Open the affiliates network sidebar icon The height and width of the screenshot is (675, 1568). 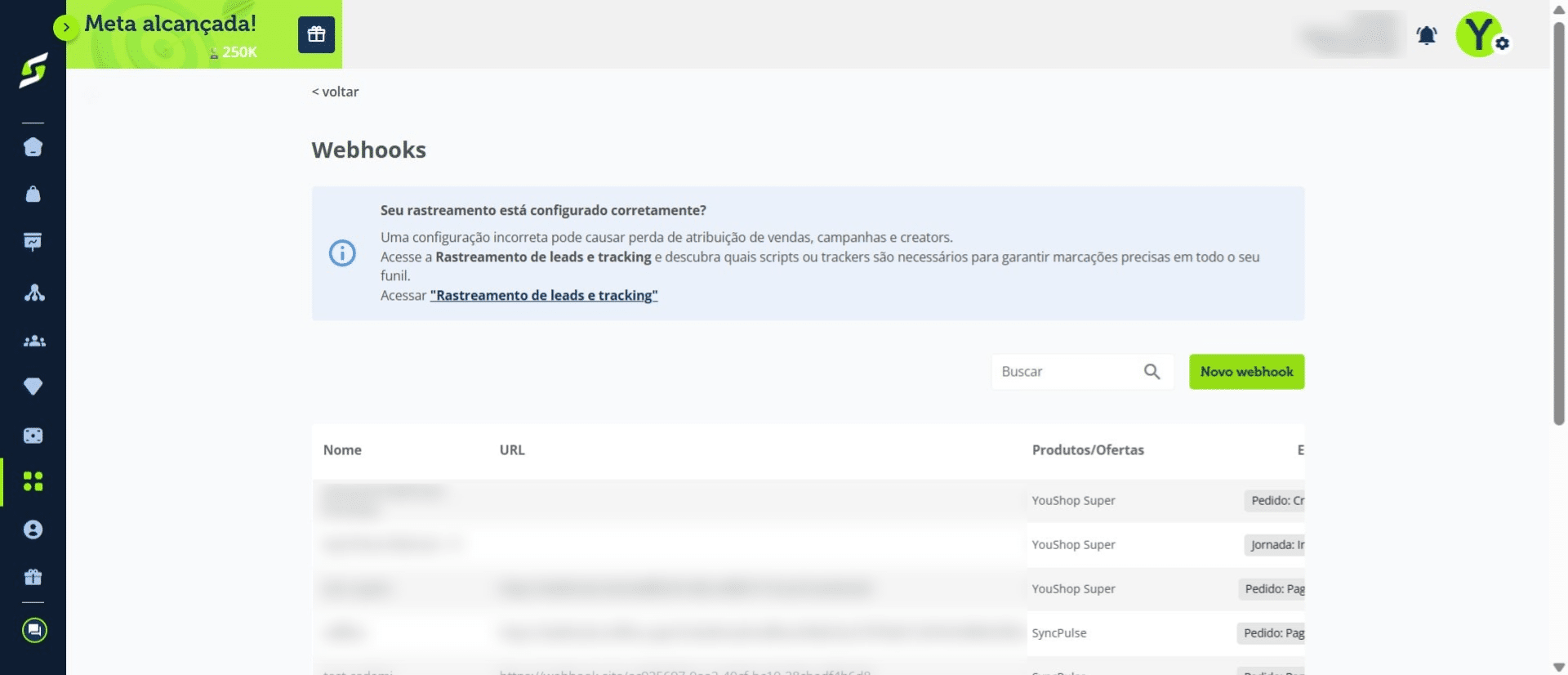pyautogui.click(x=33, y=293)
